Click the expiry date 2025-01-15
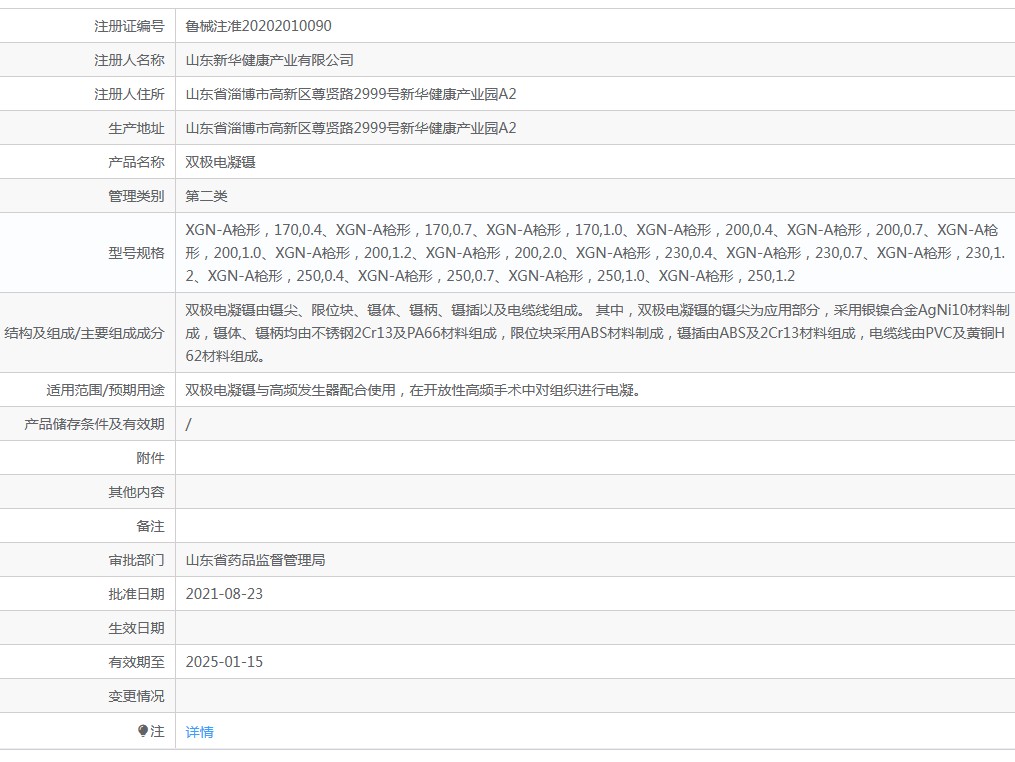Screen dimensions: 1015x762 (x=224, y=662)
